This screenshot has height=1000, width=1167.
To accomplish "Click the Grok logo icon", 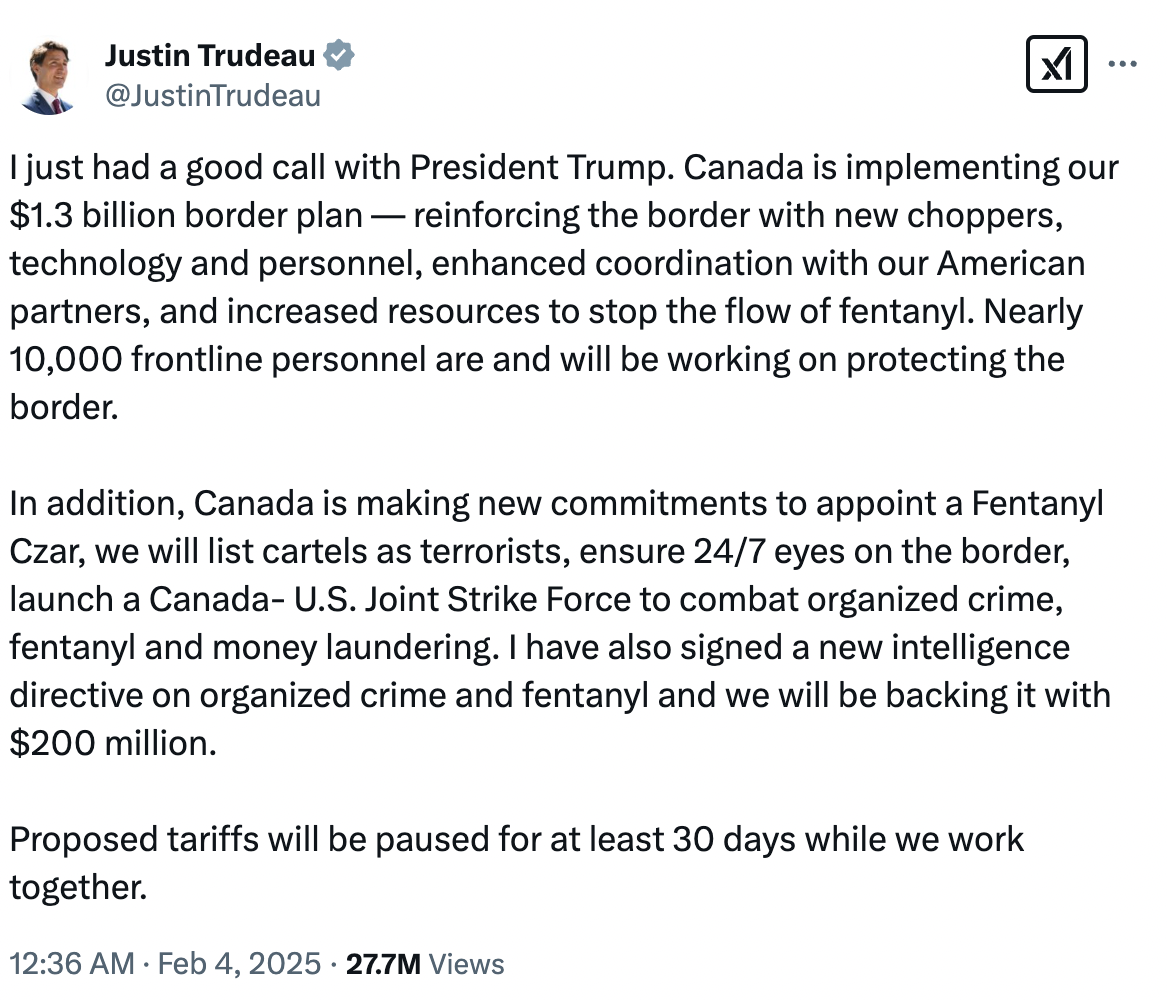I will 1057,65.
